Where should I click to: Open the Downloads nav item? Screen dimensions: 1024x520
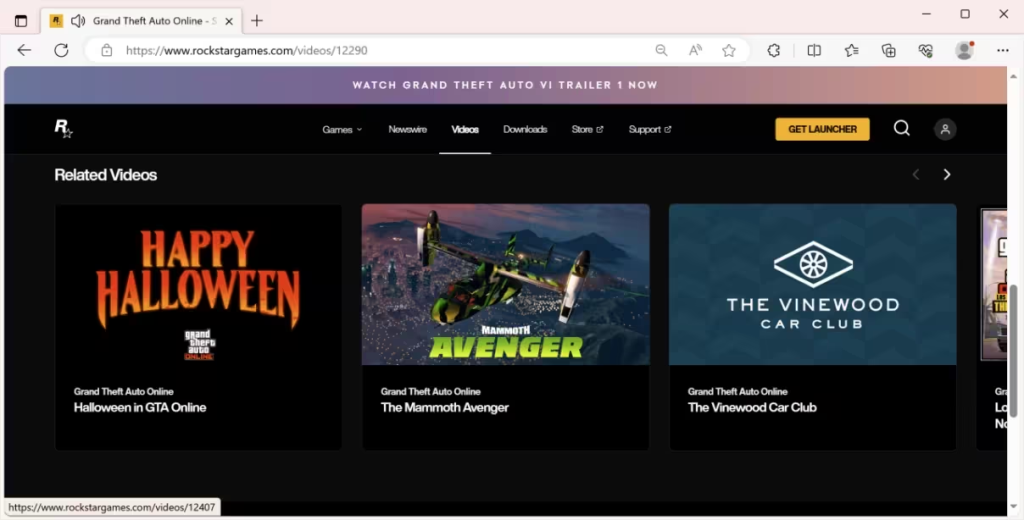coord(525,129)
